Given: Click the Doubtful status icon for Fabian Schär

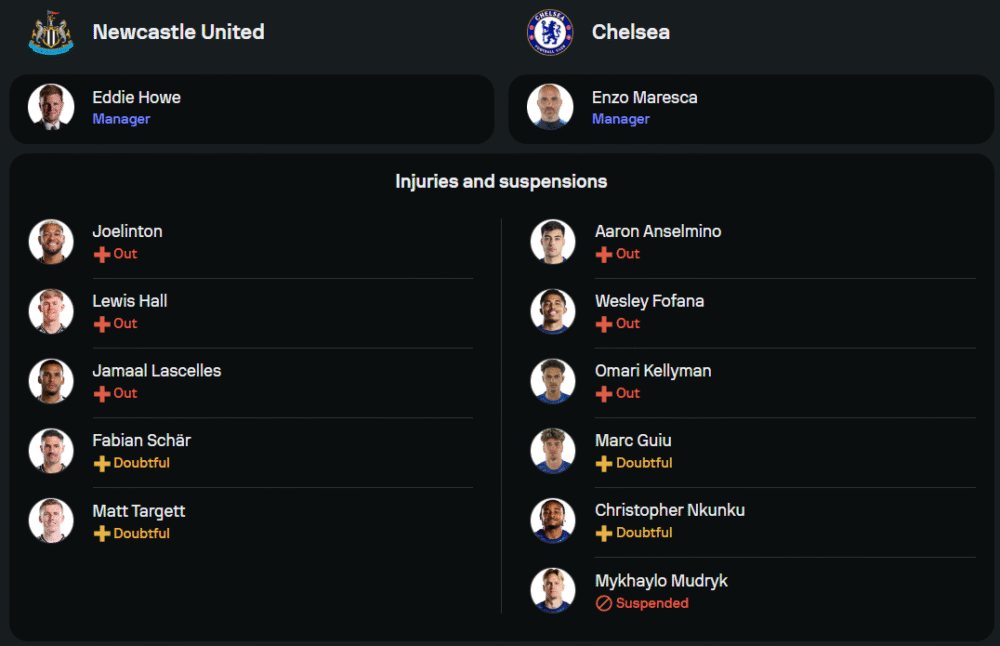Looking at the screenshot, I should (101, 464).
